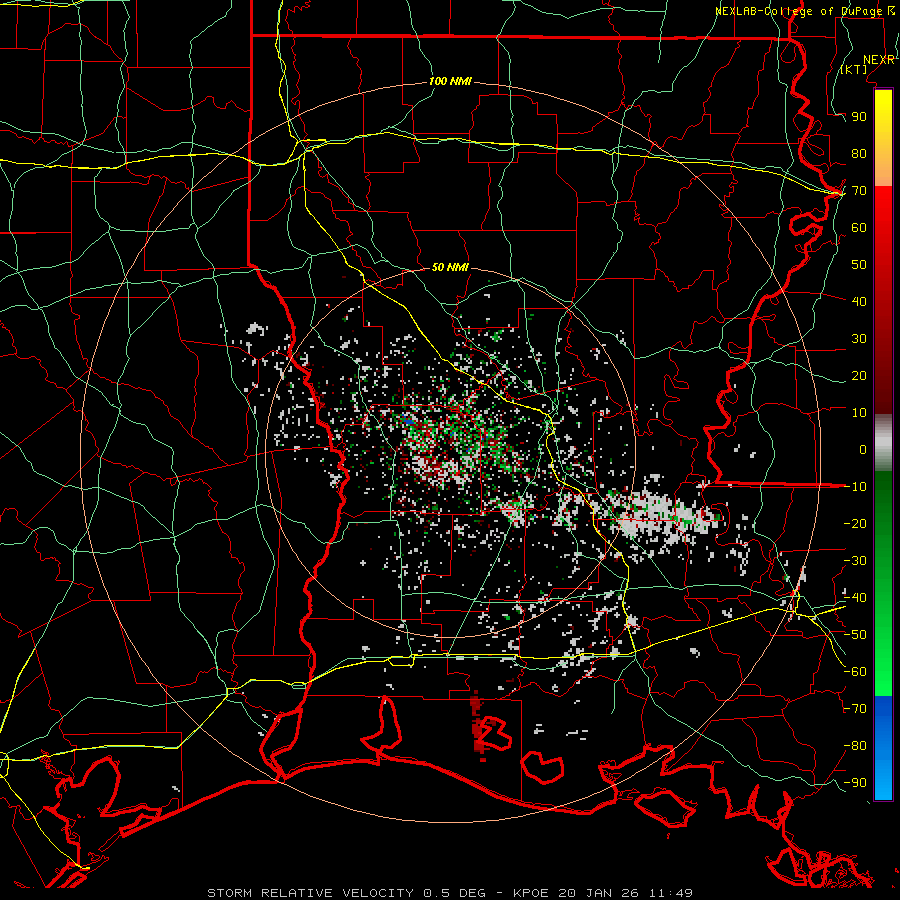Click the 20 value on the velocity scale

pyautogui.click(x=859, y=375)
